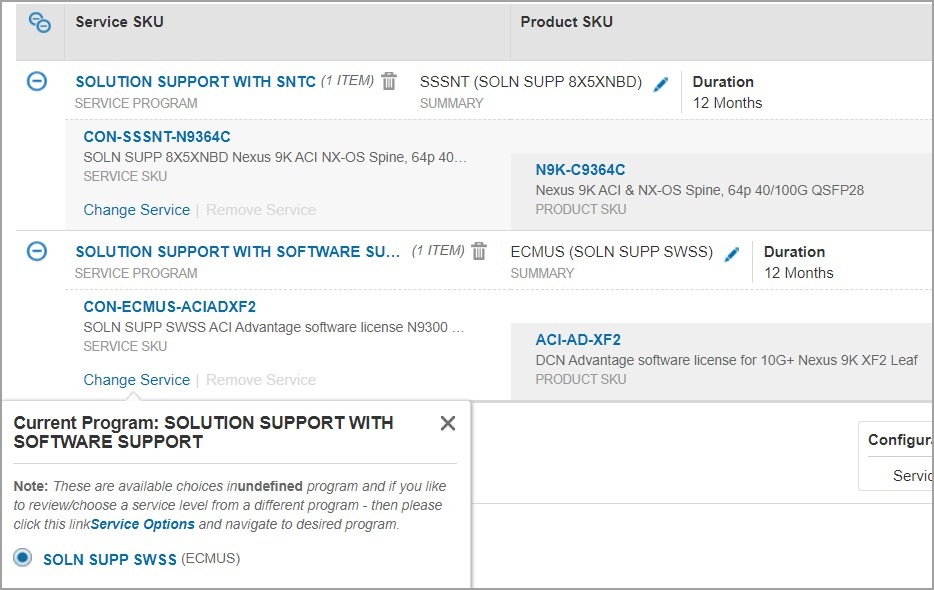Viewport: 934px width, 590px height.
Task: Delete the Solution Support with SNTC item
Action: coord(389,82)
